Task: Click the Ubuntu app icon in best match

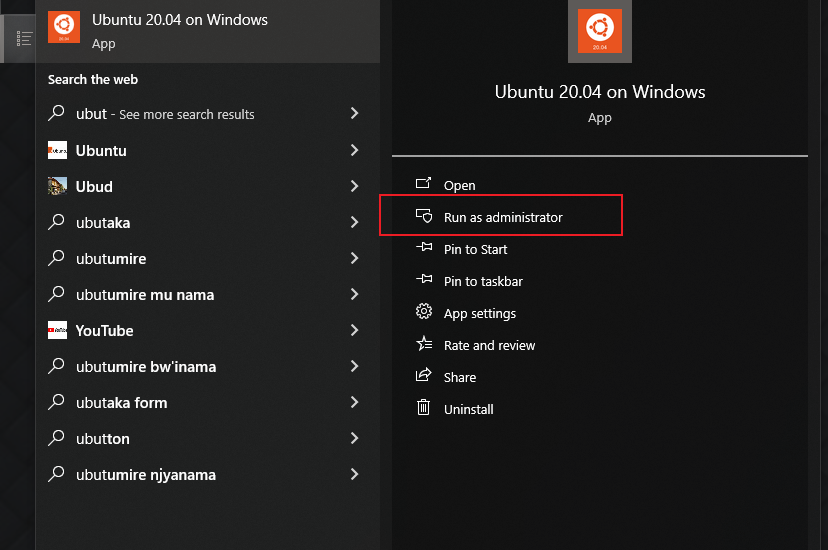Action: tap(64, 26)
